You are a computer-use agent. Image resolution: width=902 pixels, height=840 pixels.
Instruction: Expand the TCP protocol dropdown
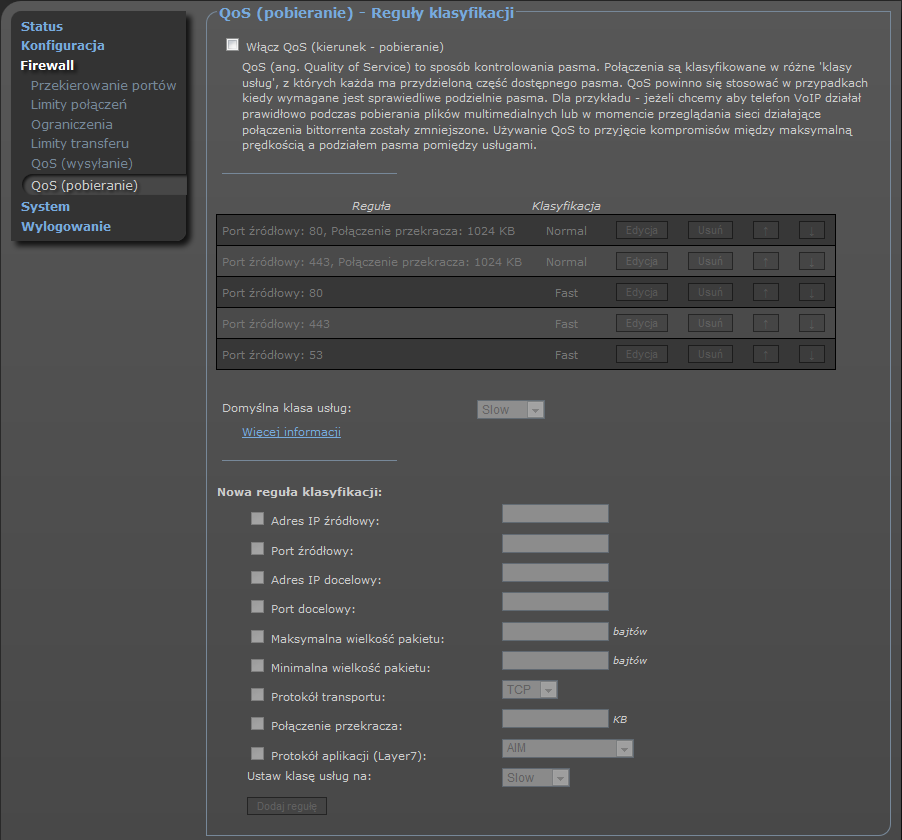pyautogui.click(x=529, y=690)
